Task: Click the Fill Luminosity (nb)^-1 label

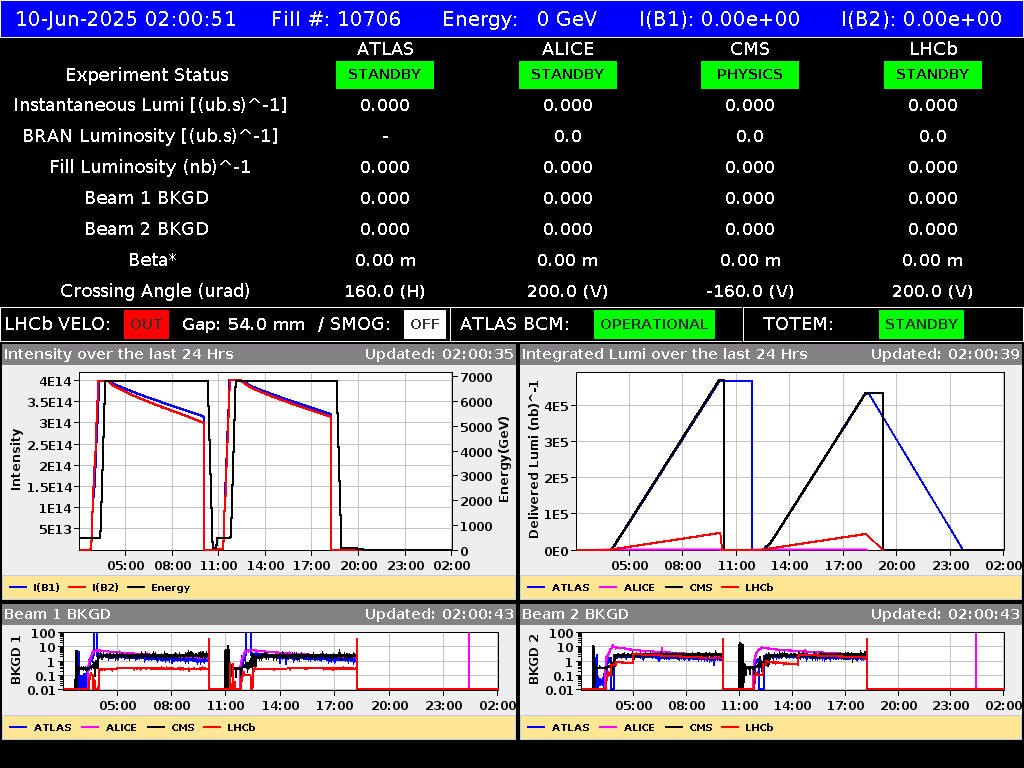Action: tap(150, 167)
